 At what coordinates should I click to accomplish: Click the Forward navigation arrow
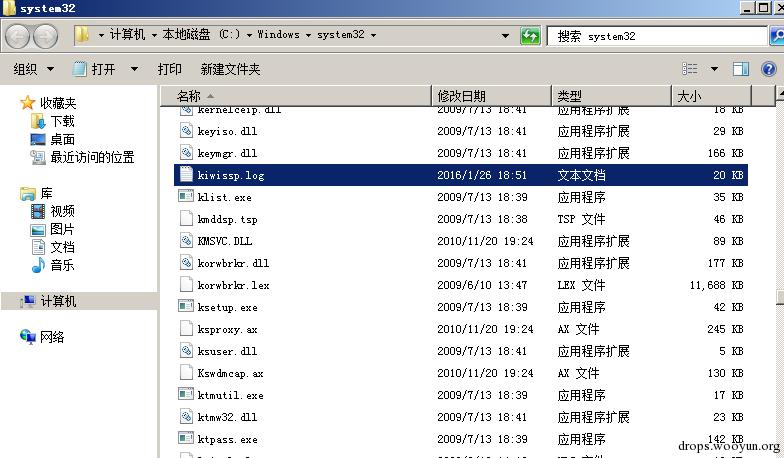[46, 36]
